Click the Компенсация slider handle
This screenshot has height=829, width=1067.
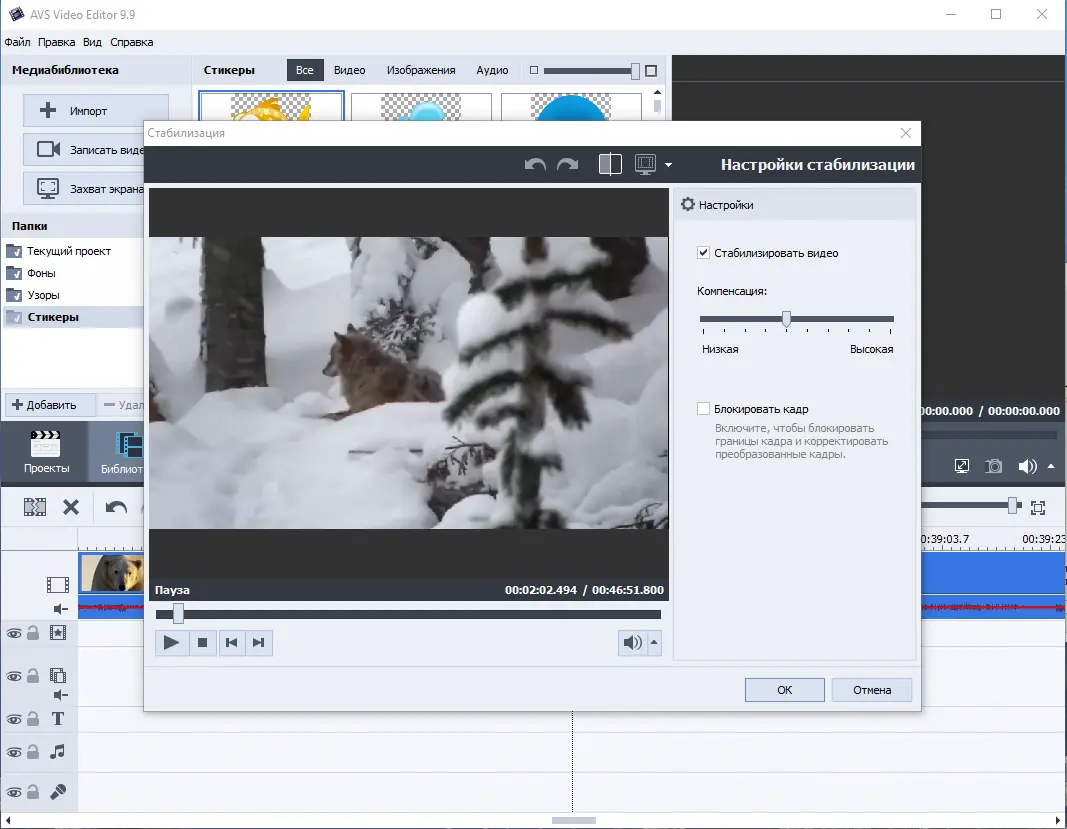(x=786, y=319)
